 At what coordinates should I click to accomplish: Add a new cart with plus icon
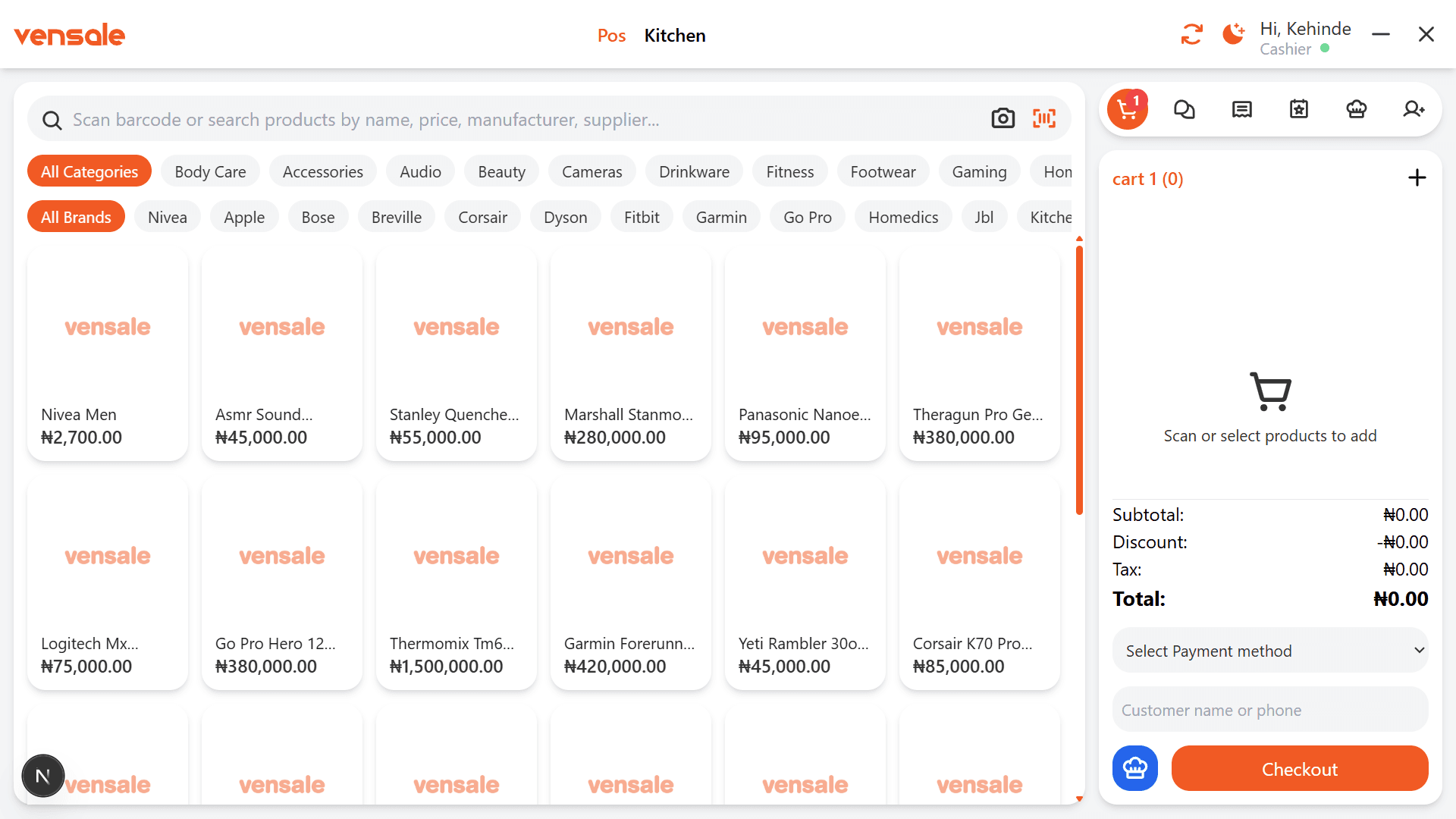tap(1417, 178)
